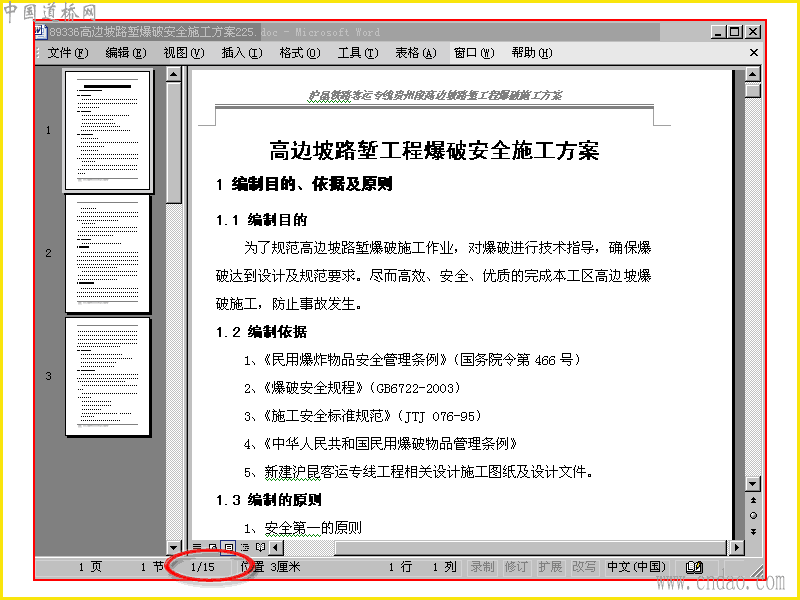
Task: Switch to Outline view icon
Action: (245, 547)
